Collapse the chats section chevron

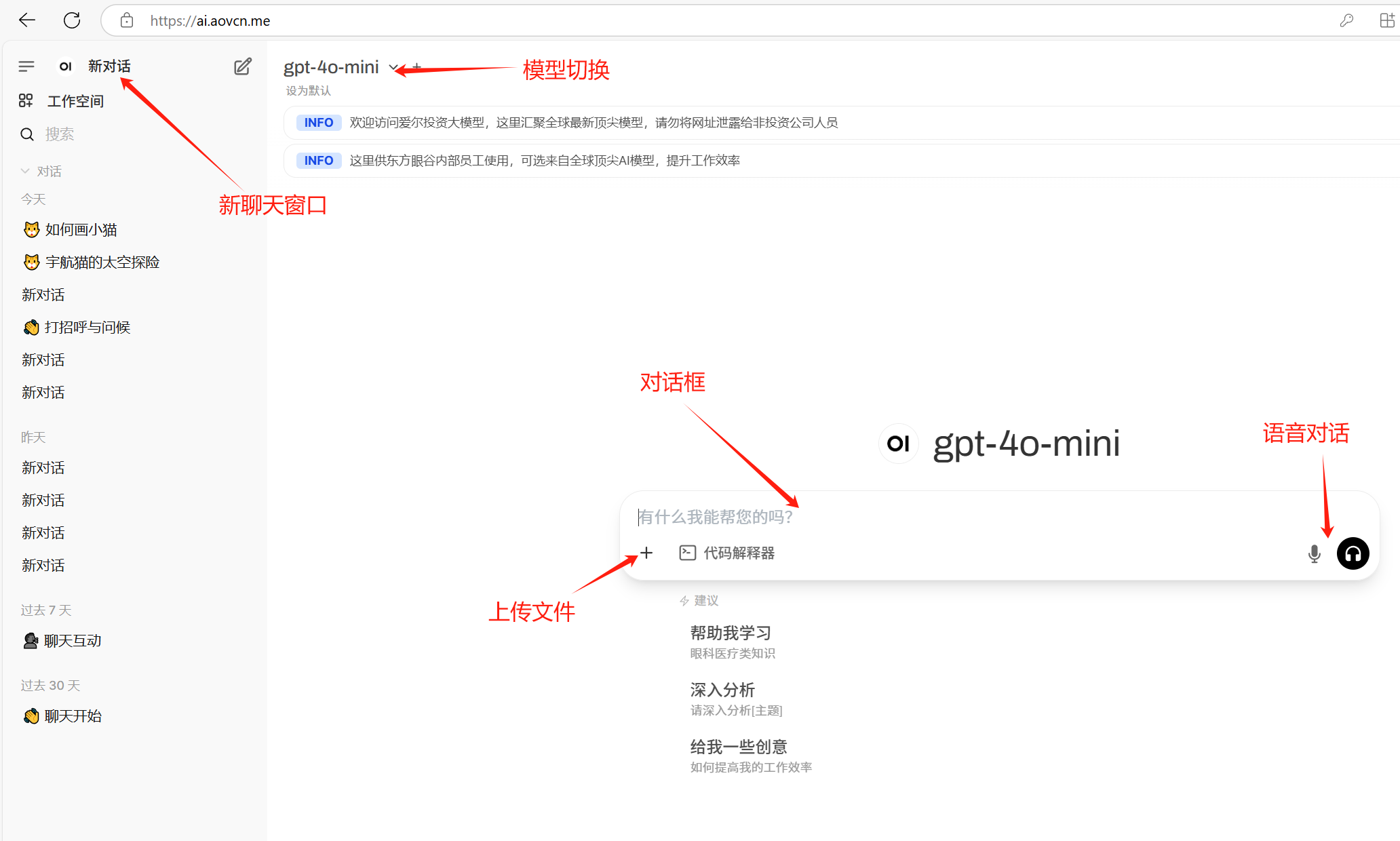coord(25,171)
